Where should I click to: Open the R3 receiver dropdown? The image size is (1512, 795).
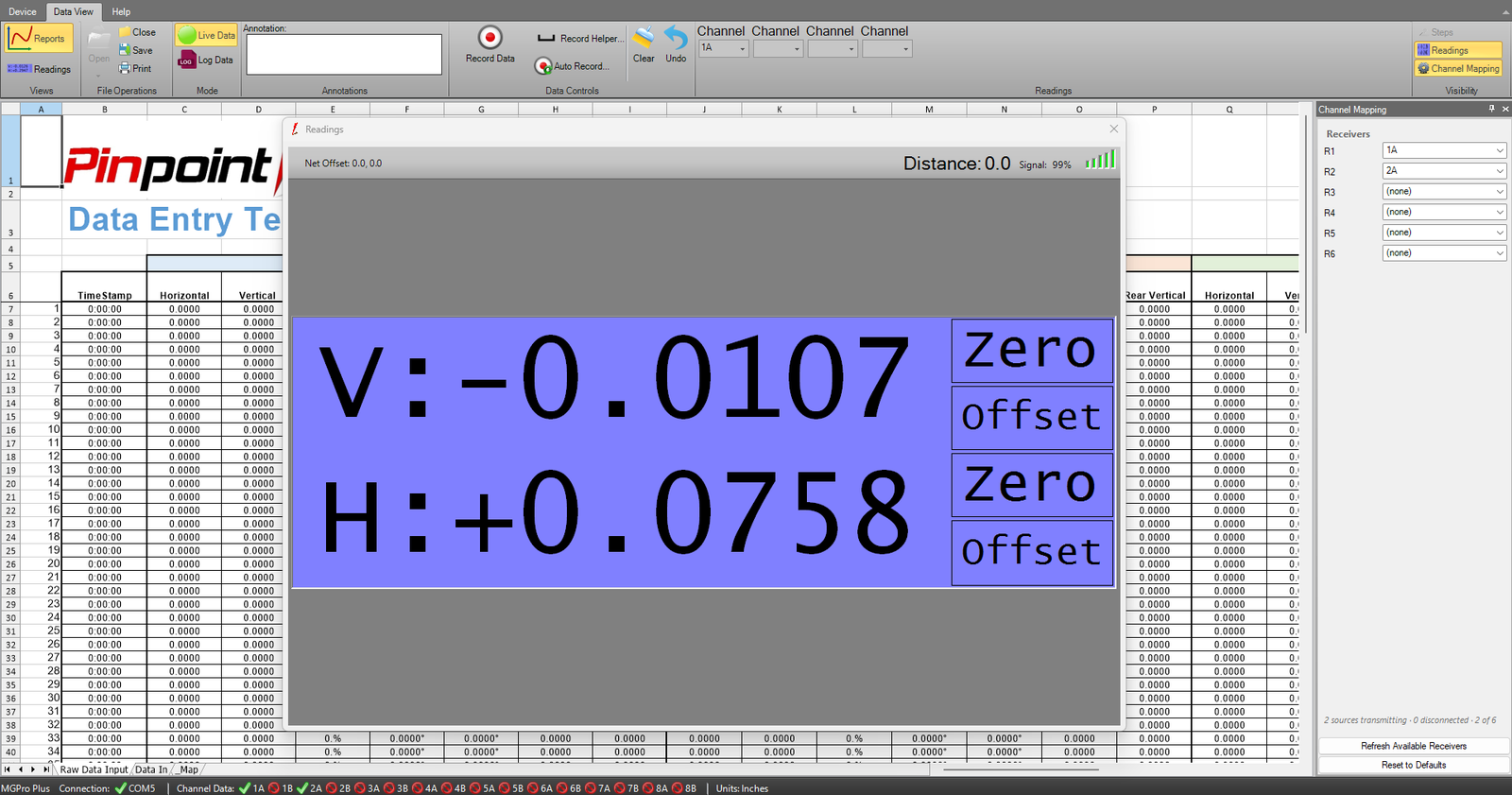tap(1444, 192)
